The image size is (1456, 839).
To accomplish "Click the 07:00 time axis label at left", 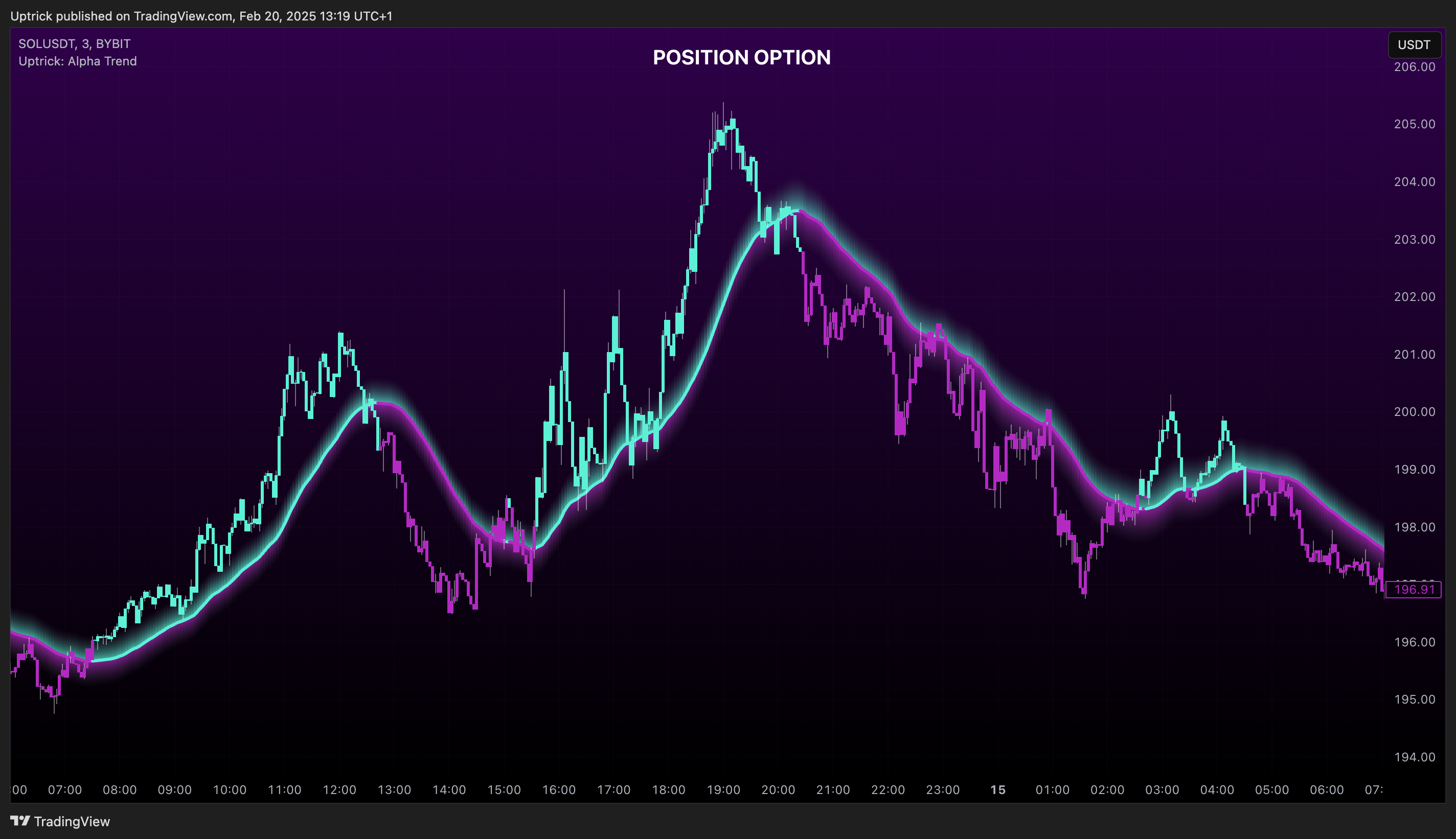I will tap(64, 789).
